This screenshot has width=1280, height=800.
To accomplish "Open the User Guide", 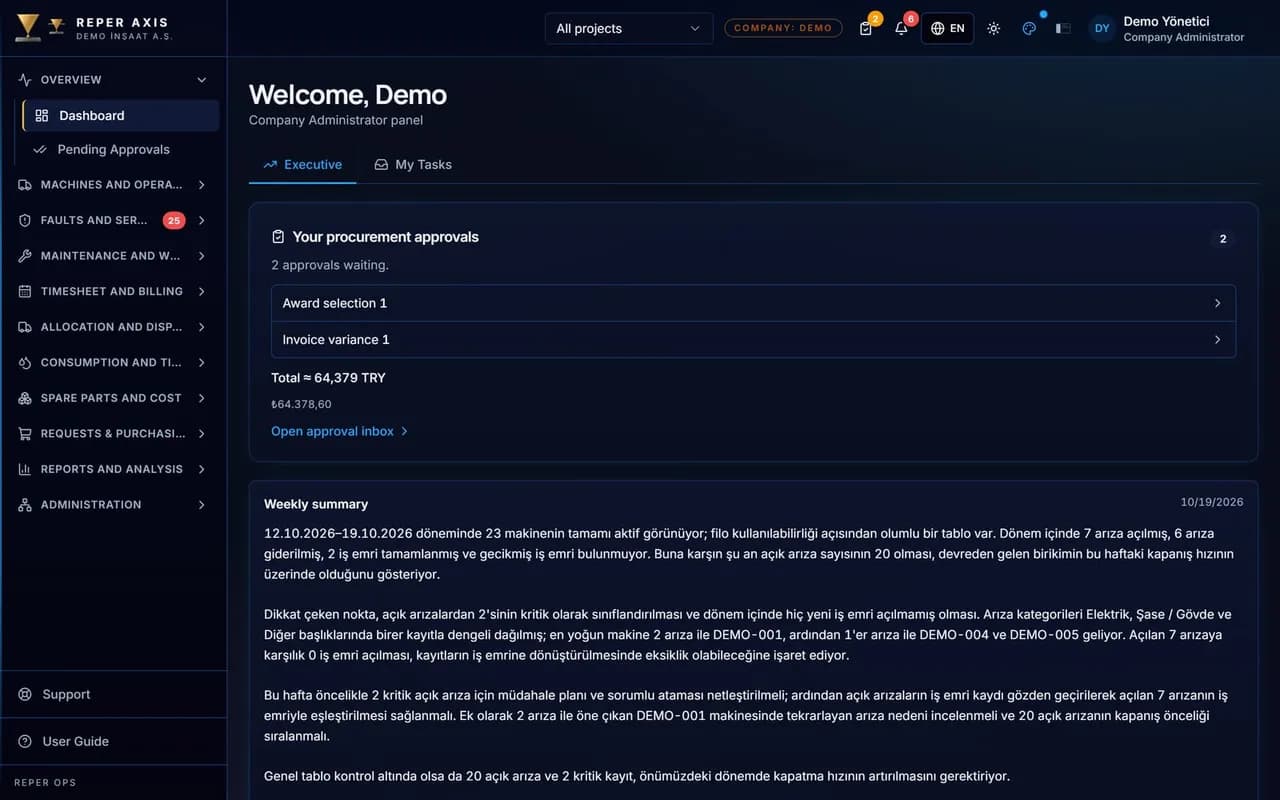I will (114, 741).
